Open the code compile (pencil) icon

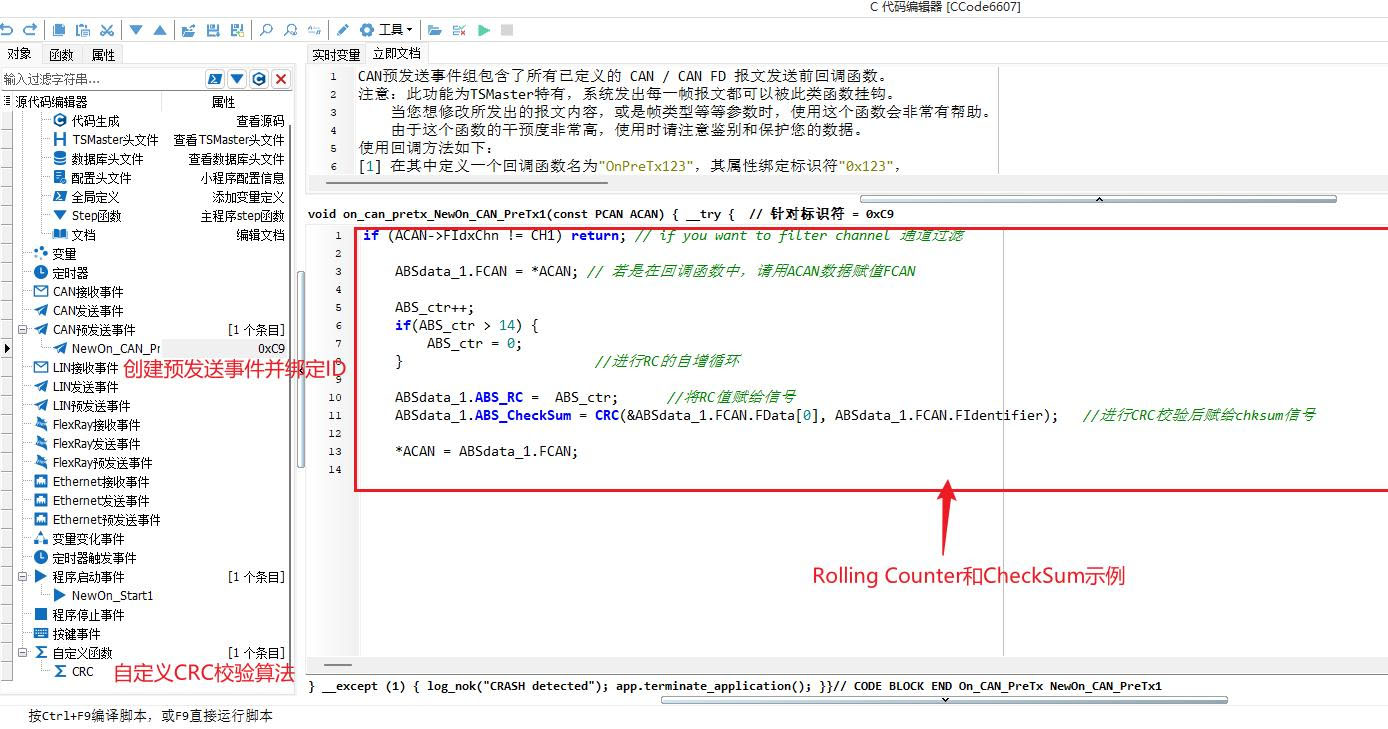(x=343, y=30)
